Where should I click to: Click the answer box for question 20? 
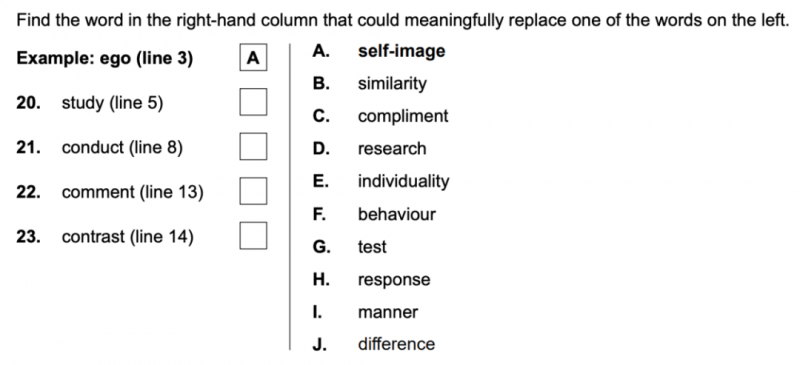click(x=253, y=102)
